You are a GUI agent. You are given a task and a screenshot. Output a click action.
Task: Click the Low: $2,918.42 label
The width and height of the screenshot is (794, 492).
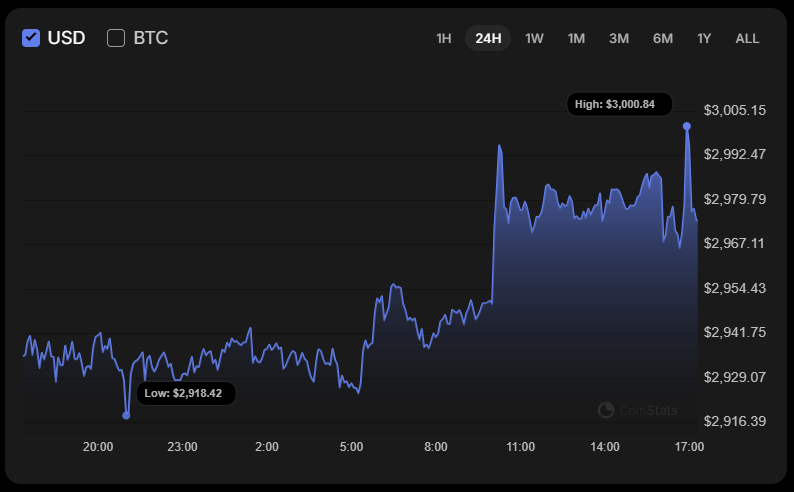tap(183, 393)
